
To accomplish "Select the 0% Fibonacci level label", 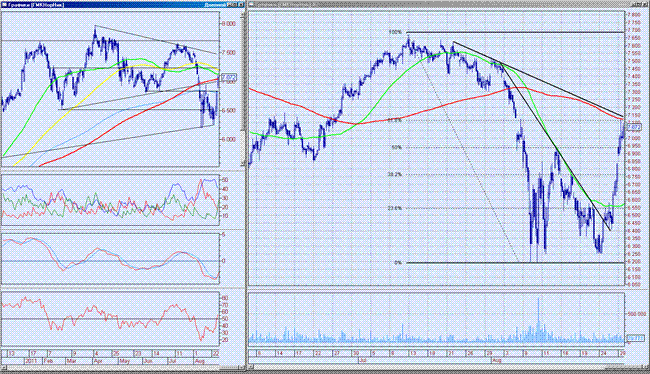I will [x=398, y=262].
